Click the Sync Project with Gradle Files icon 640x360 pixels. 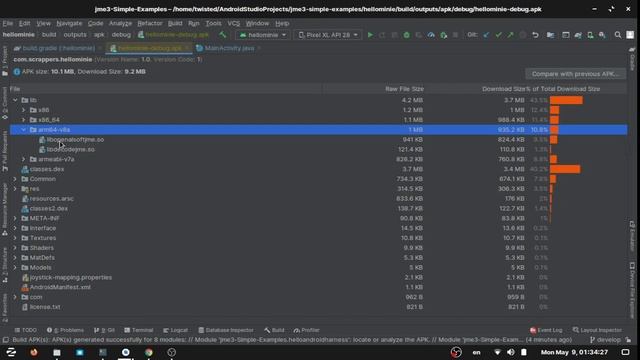point(578,35)
